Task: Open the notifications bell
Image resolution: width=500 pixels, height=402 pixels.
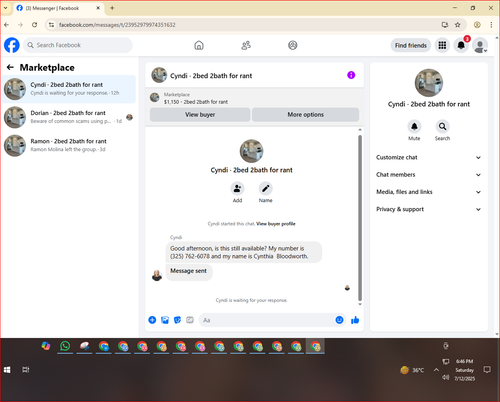Action: (x=461, y=45)
